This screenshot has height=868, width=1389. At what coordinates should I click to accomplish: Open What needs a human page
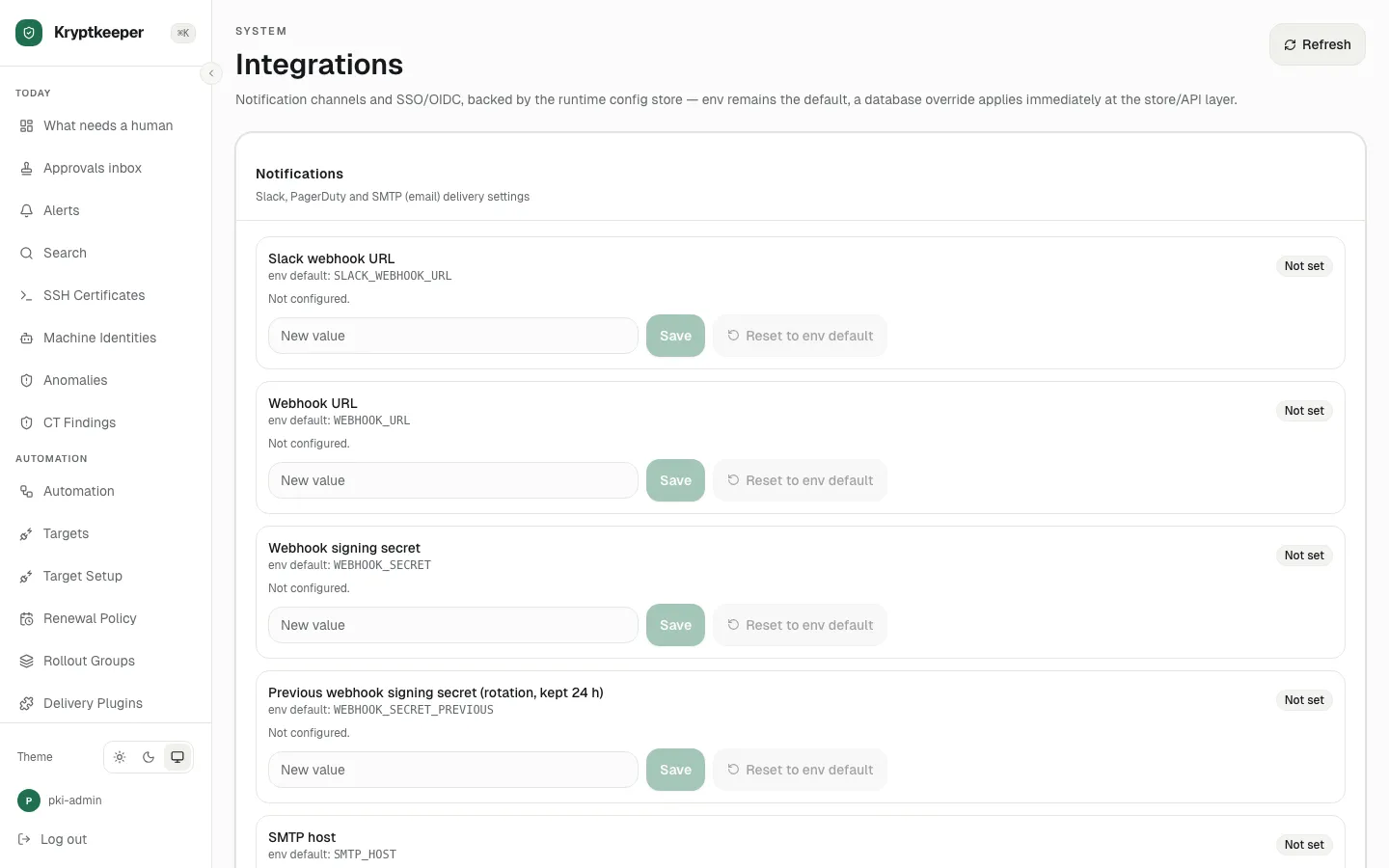coord(105,126)
